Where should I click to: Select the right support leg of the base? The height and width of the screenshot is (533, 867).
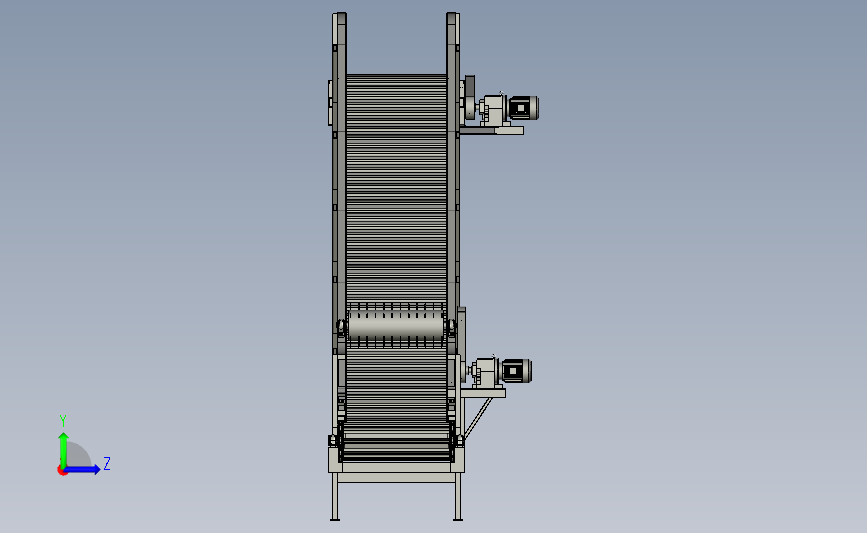pyautogui.click(x=458, y=497)
